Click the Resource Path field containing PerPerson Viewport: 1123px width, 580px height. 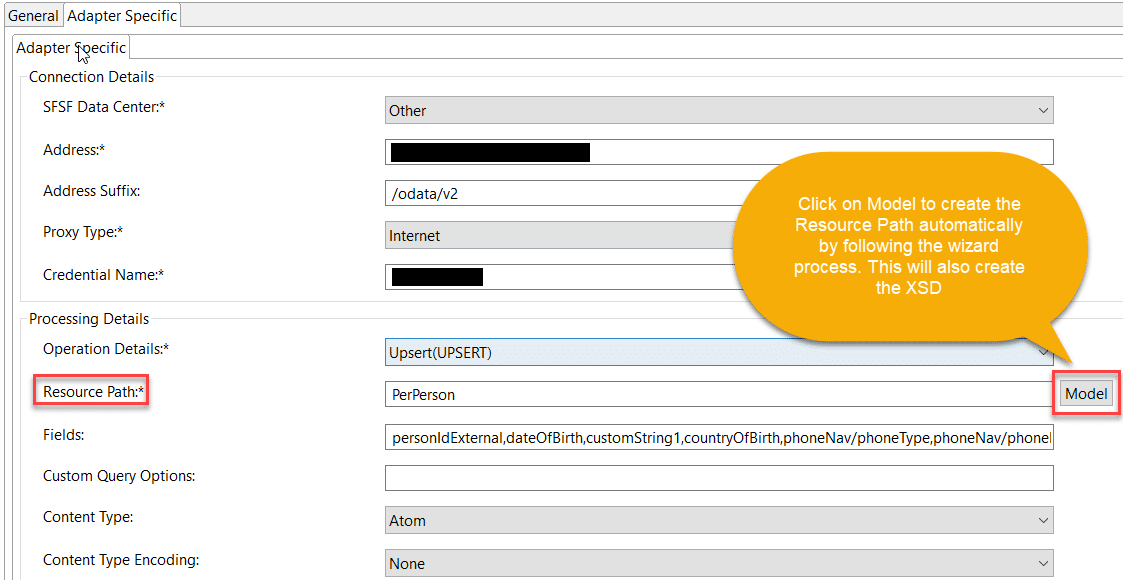(718, 394)
